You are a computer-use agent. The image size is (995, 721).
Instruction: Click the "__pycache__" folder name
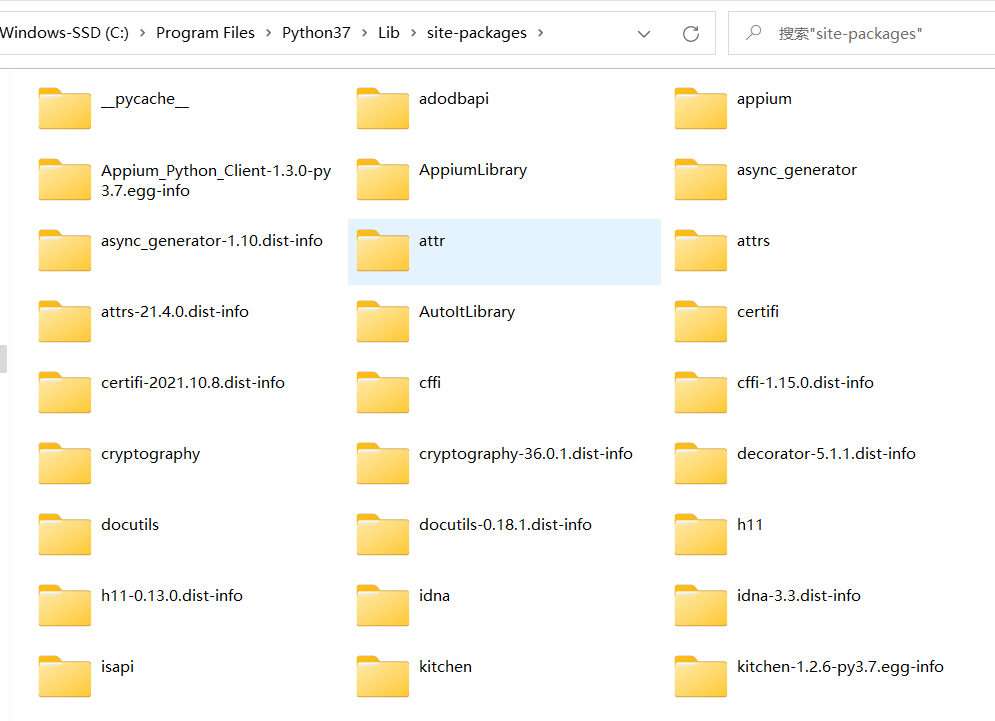pos(145,100)
